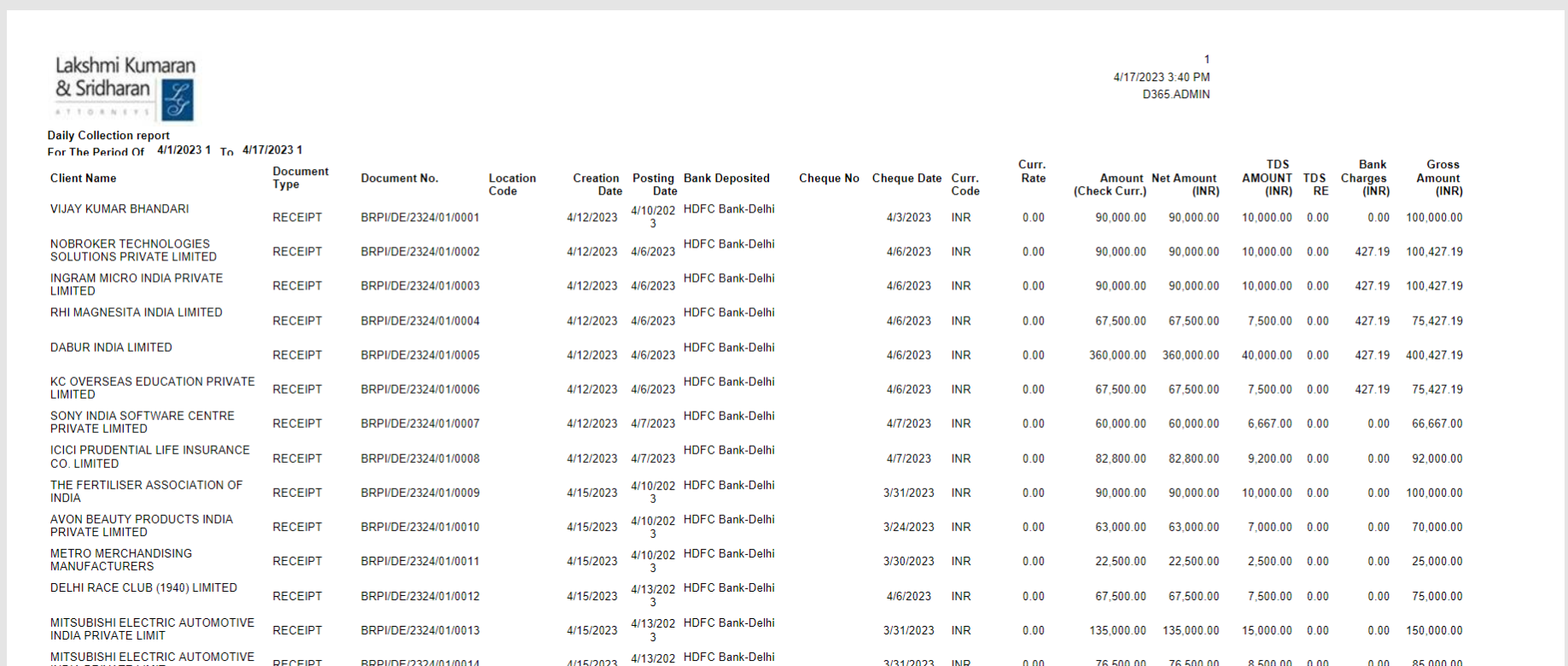Click the 'Gross Amount (INR)' column header
The height and width of the screenshot is (666, 1568).
[x=1440, y=178]
